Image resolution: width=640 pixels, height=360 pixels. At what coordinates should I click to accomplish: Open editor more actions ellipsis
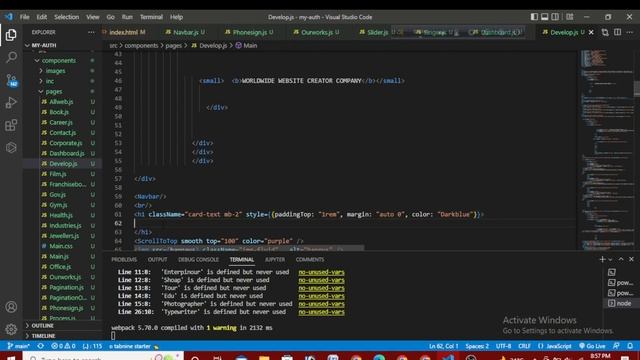(x=630, y=32)
